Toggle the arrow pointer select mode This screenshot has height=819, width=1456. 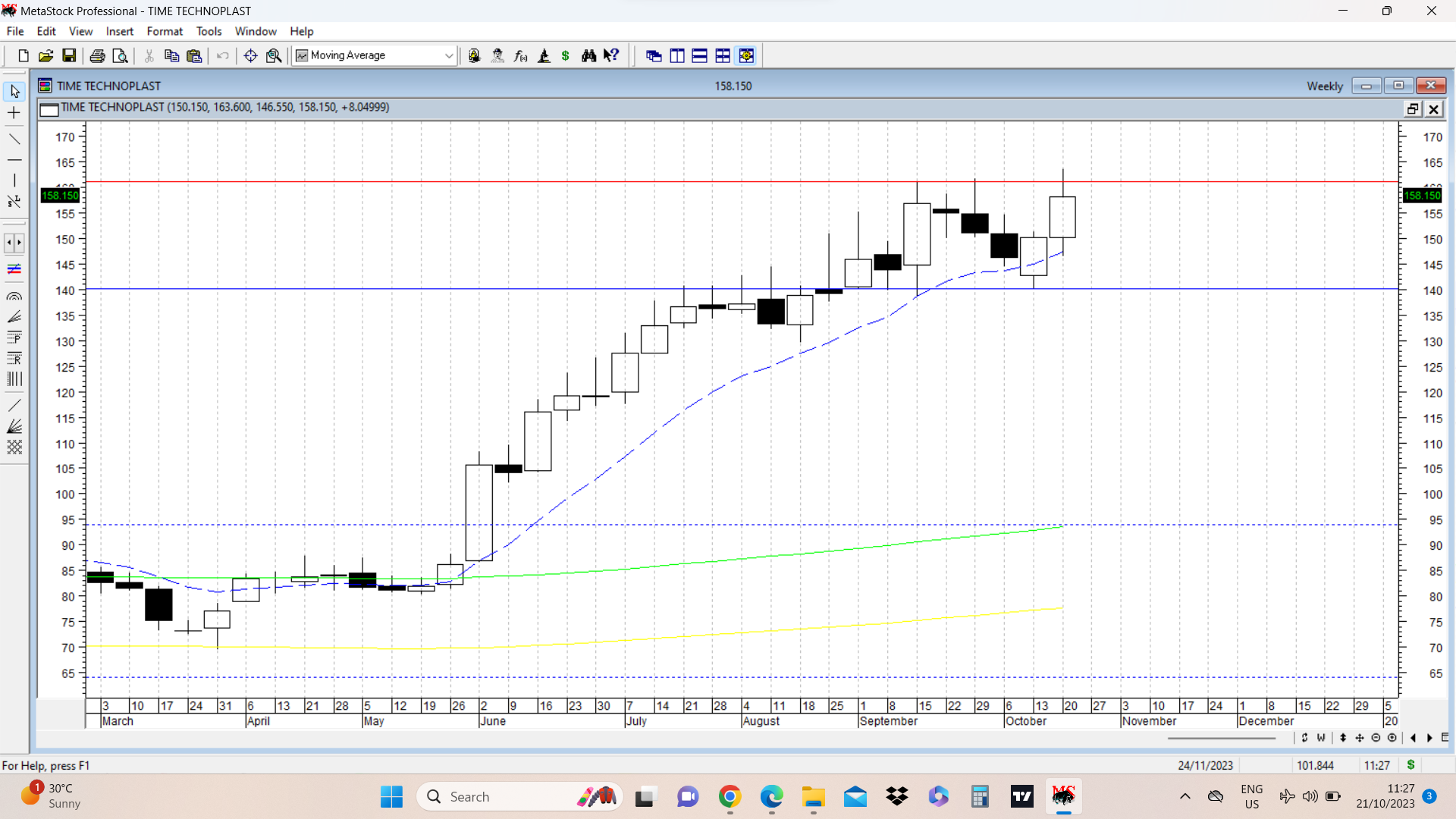[14, 91]
